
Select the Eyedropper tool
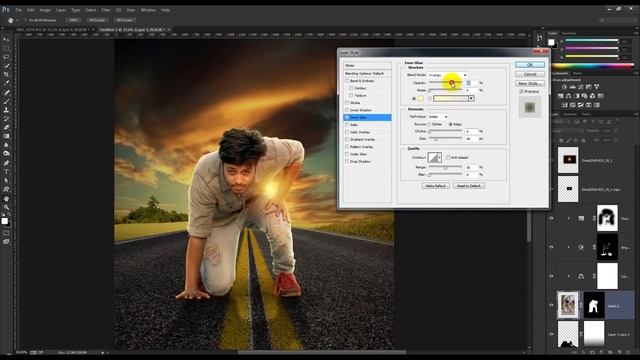(x=6, y=83)
